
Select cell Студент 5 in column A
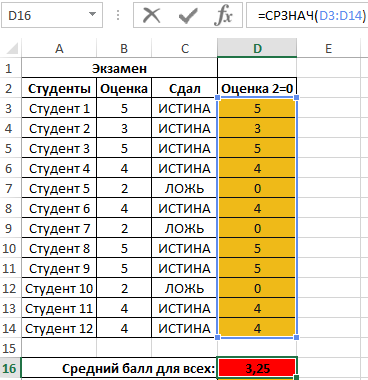59,188
